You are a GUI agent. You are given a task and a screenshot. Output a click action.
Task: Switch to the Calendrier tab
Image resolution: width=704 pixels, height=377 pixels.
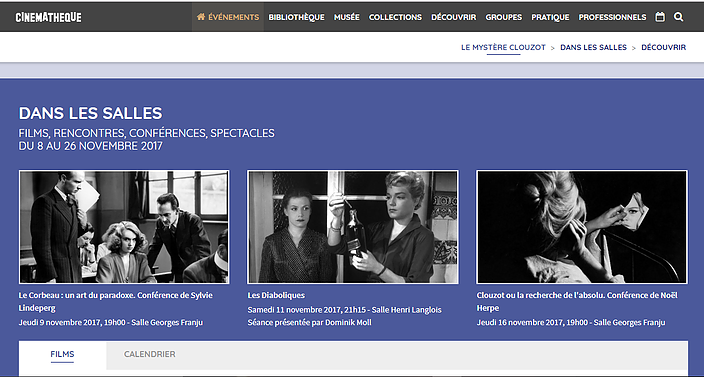(150, 354)
